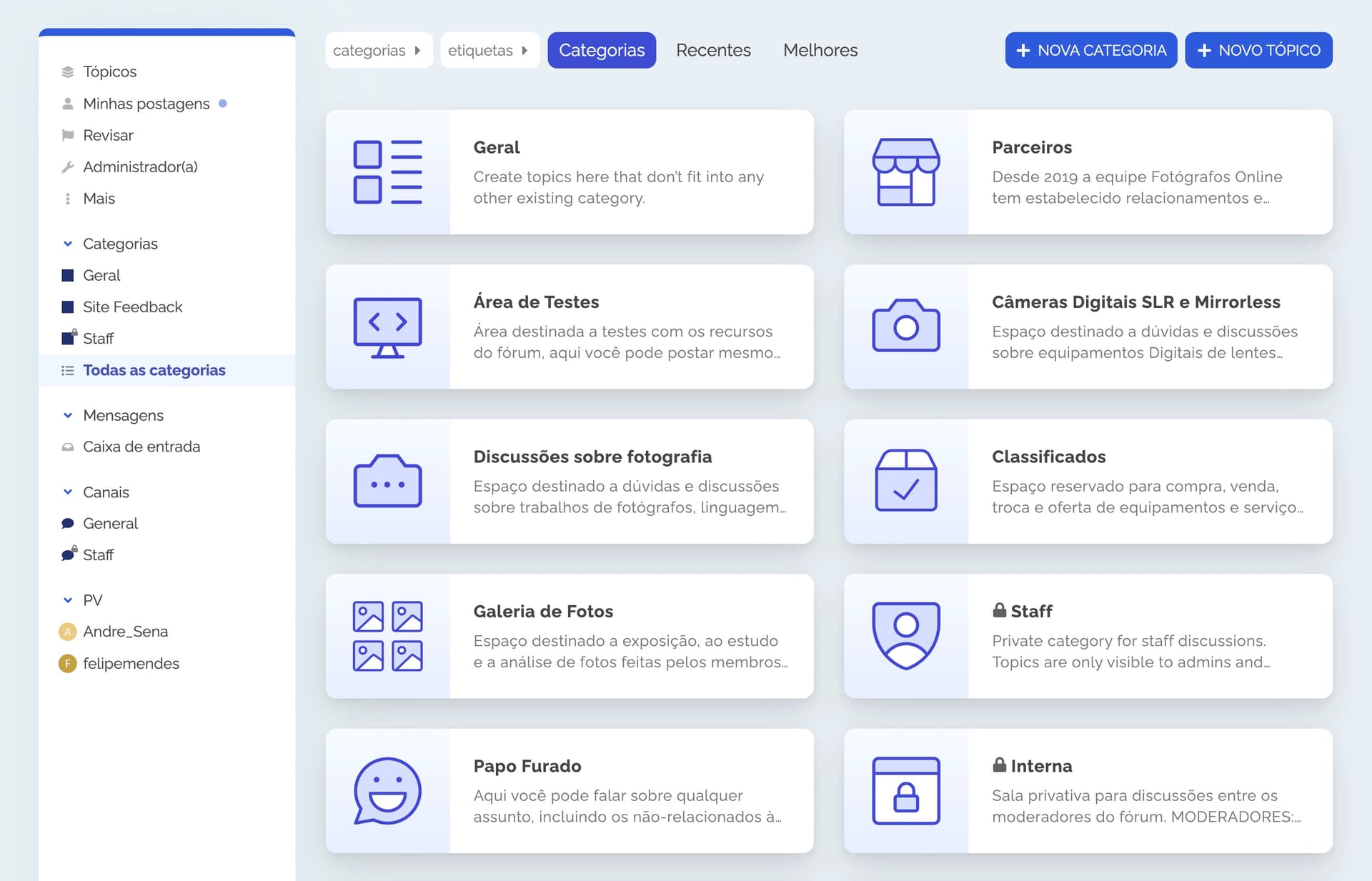
Task: Click the Interna locked window icon
Action: 905,791
